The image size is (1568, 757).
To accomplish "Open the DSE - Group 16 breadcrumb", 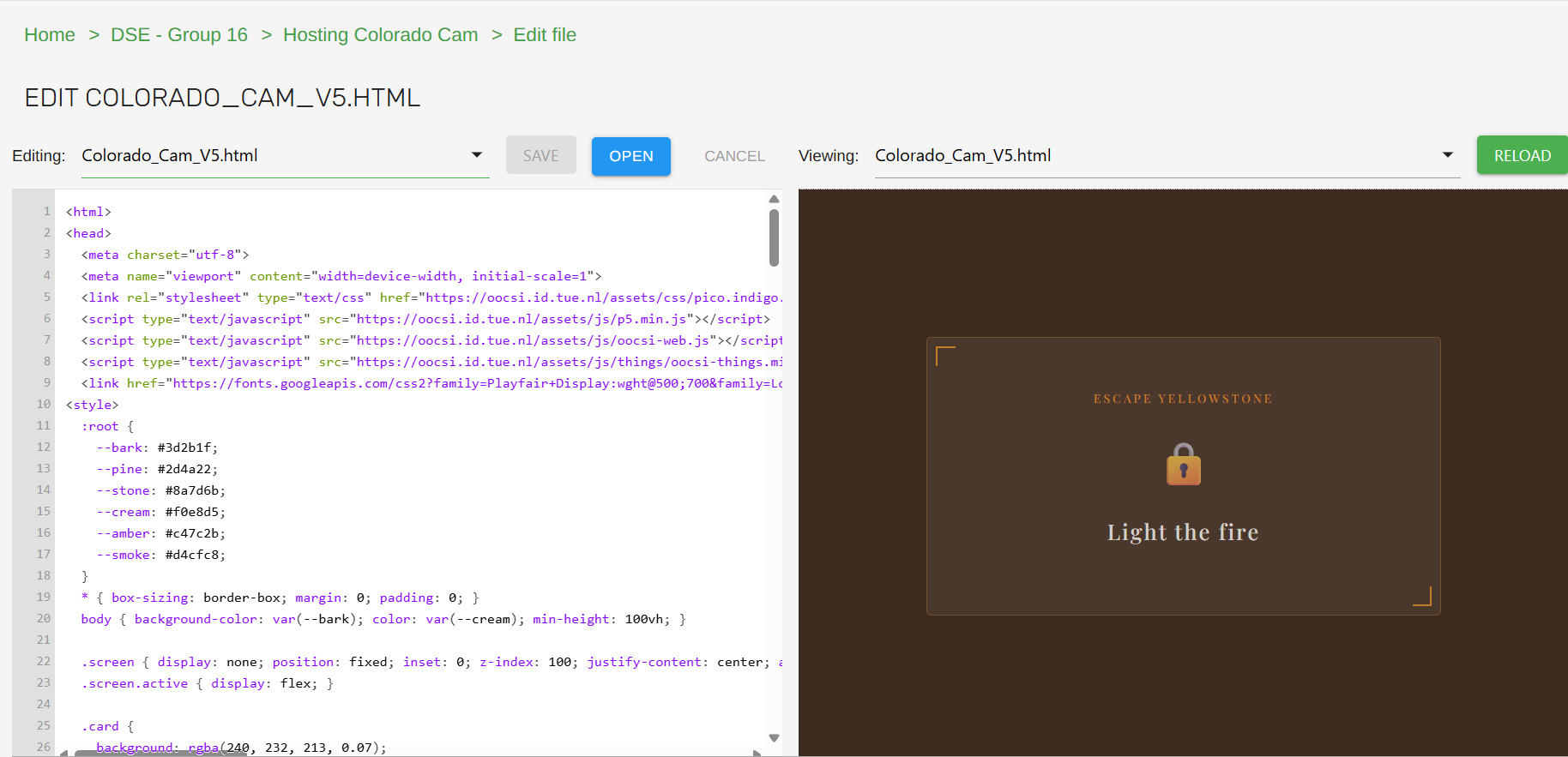I will [179, 35].
